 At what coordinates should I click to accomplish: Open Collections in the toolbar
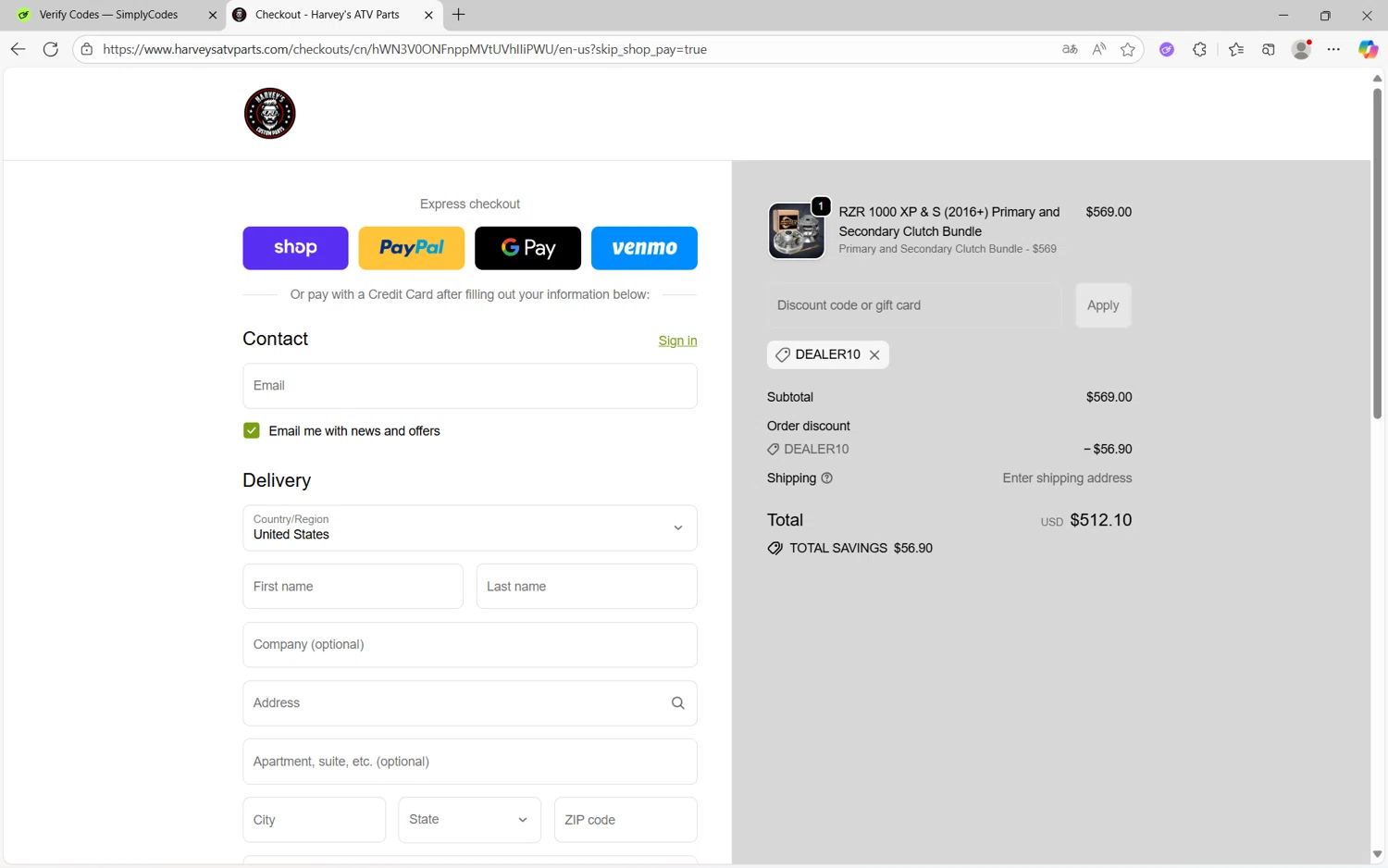(1269, 49)
